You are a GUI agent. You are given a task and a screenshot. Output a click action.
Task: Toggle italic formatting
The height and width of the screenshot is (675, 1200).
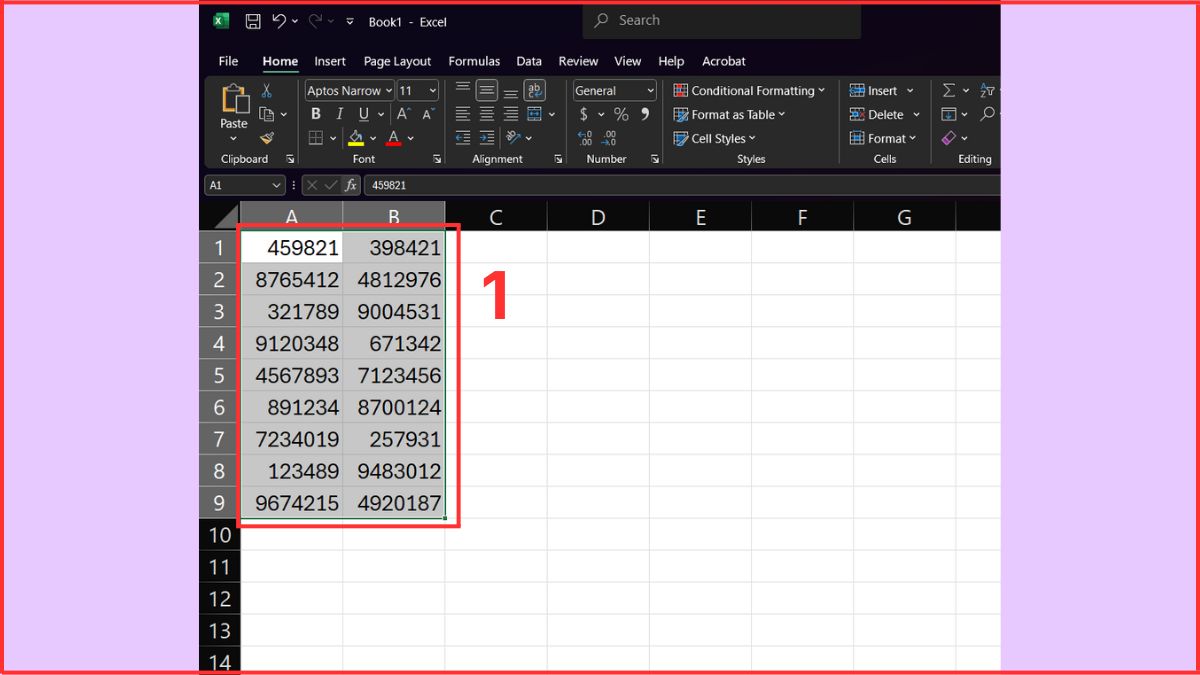[339, 114]
